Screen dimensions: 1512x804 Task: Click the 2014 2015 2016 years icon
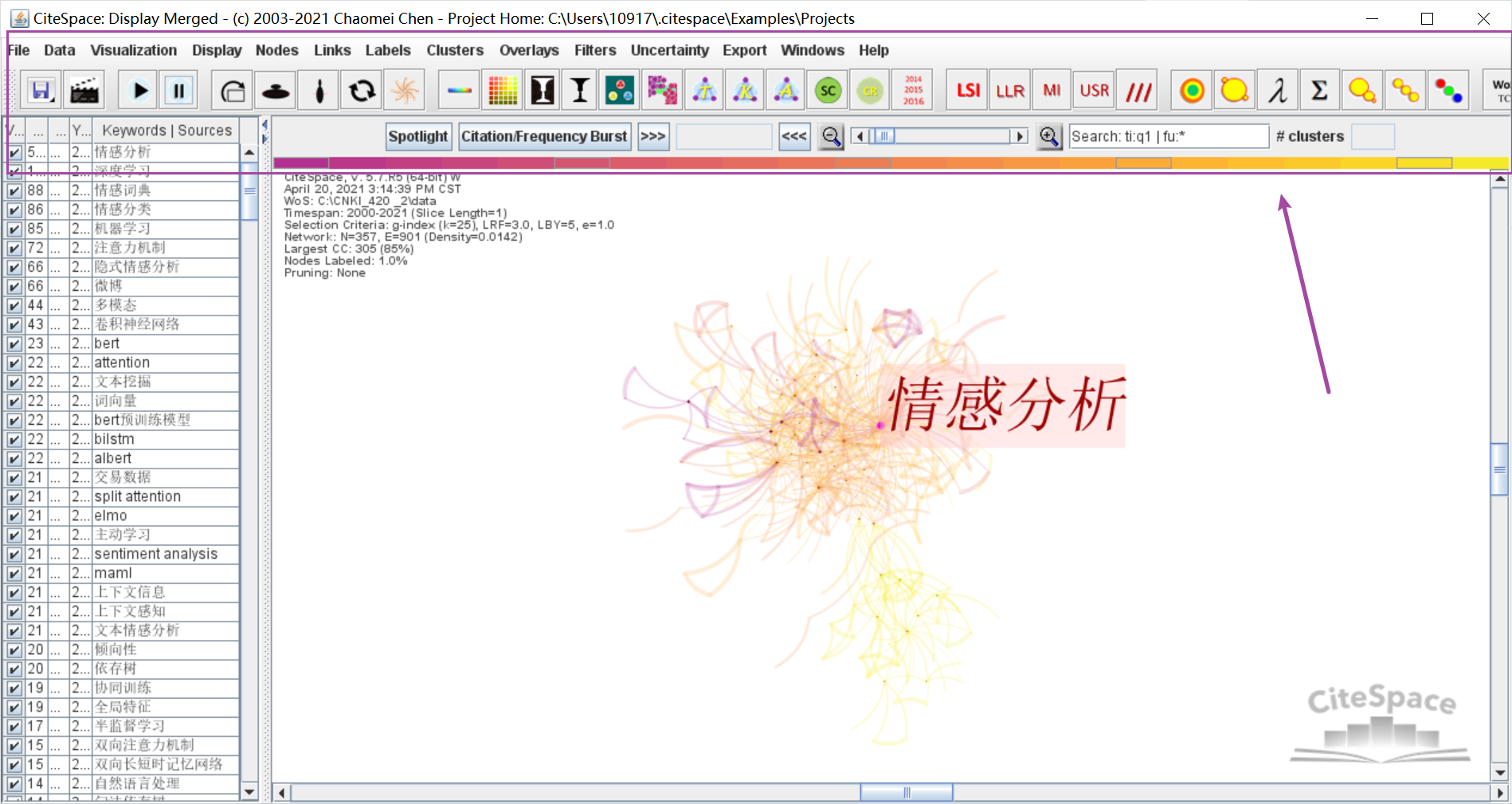click(914, 91)
